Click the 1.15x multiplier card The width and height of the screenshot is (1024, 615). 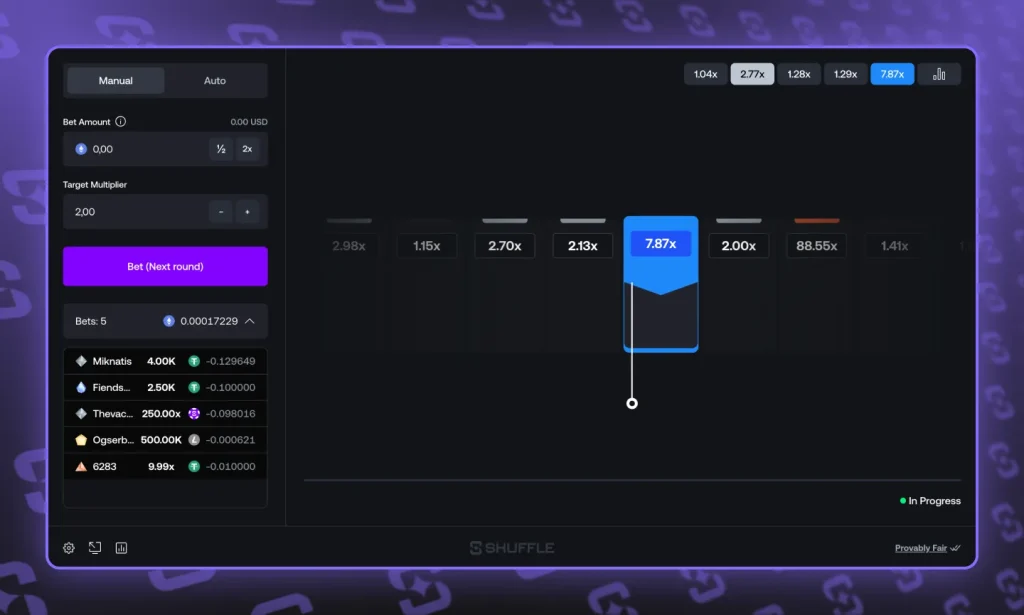[426, 246]
